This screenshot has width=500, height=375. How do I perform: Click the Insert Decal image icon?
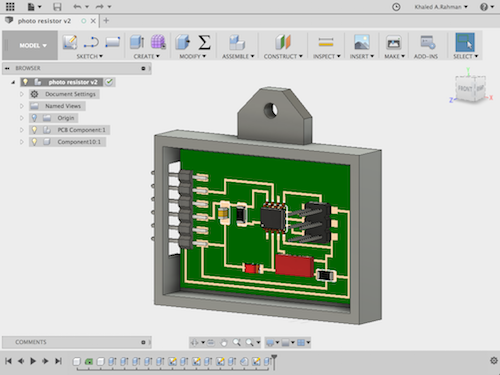[x=362, y=42]
